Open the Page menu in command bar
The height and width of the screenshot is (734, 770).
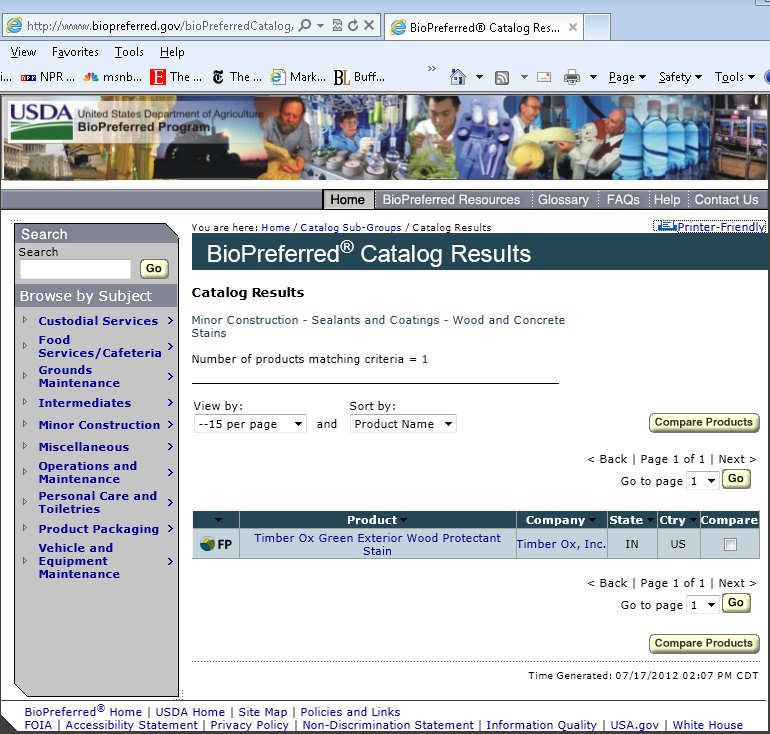click(627, 77)
